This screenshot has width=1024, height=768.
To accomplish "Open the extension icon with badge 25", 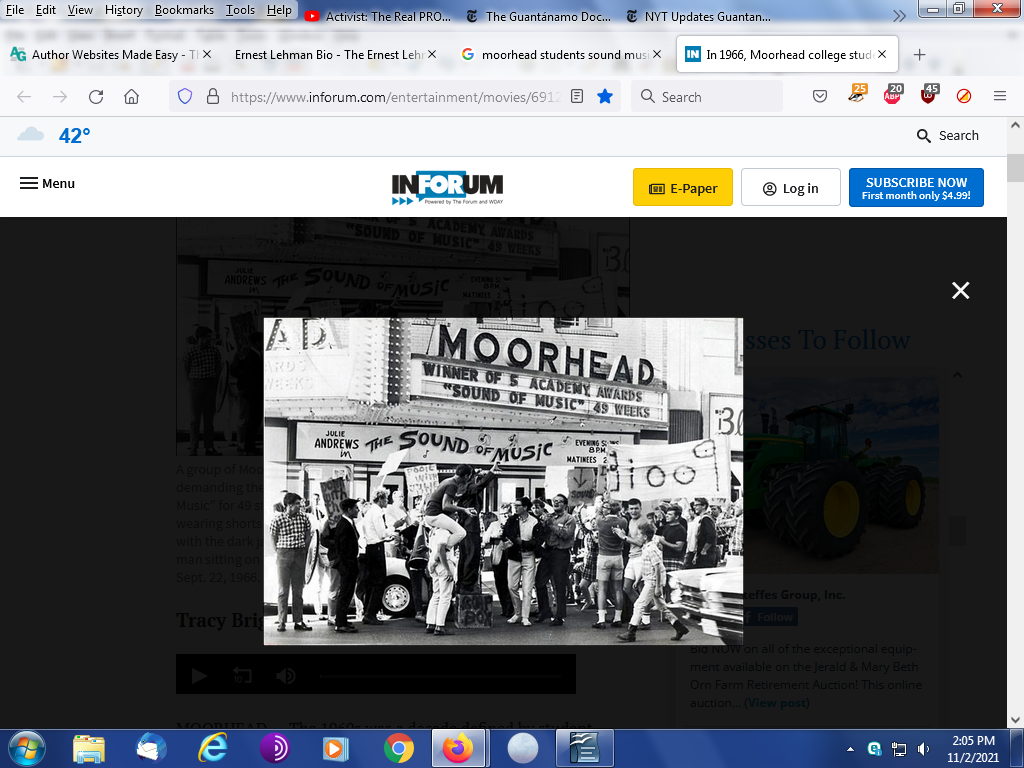I will tap(857, 95).
